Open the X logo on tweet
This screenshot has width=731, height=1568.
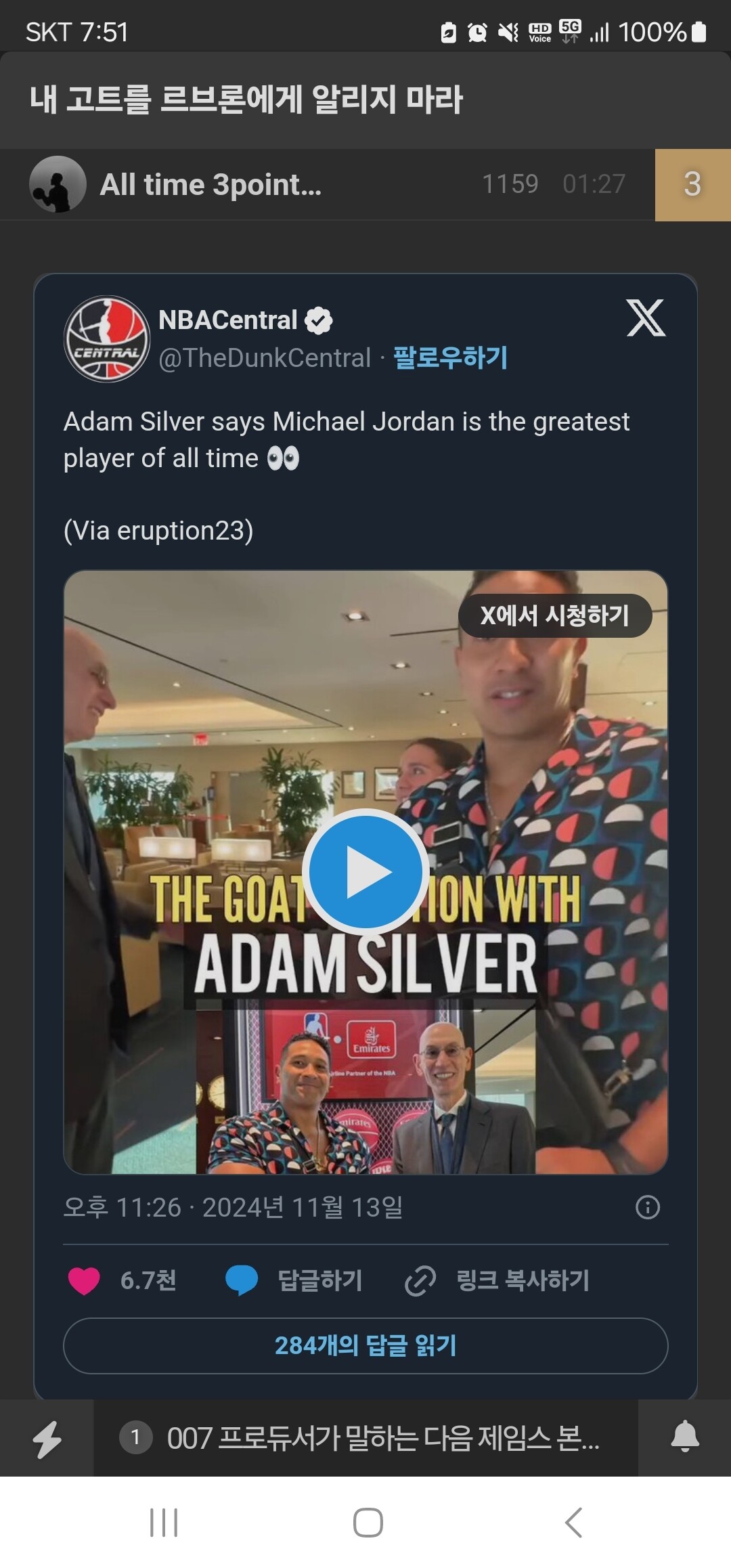pyautogui.click(x=646, y=318)
